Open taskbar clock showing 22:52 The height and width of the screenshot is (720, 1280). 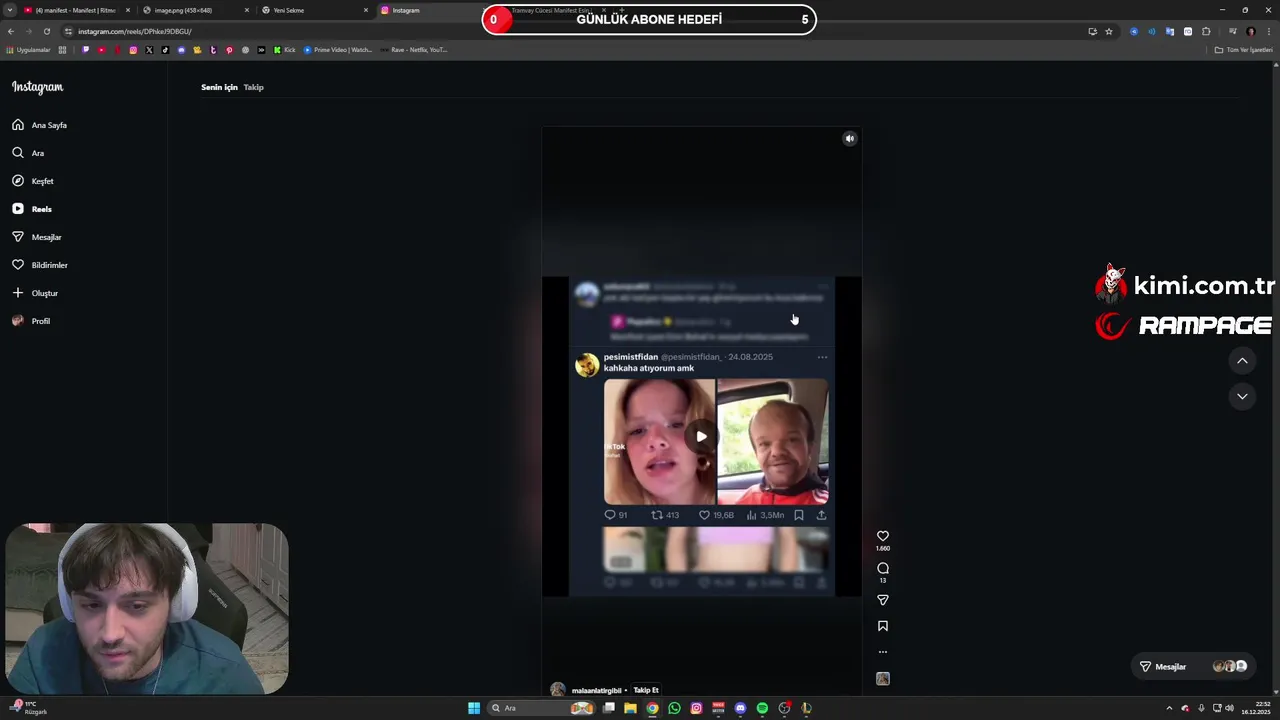pyautogui.click(x=1255, y=708)
